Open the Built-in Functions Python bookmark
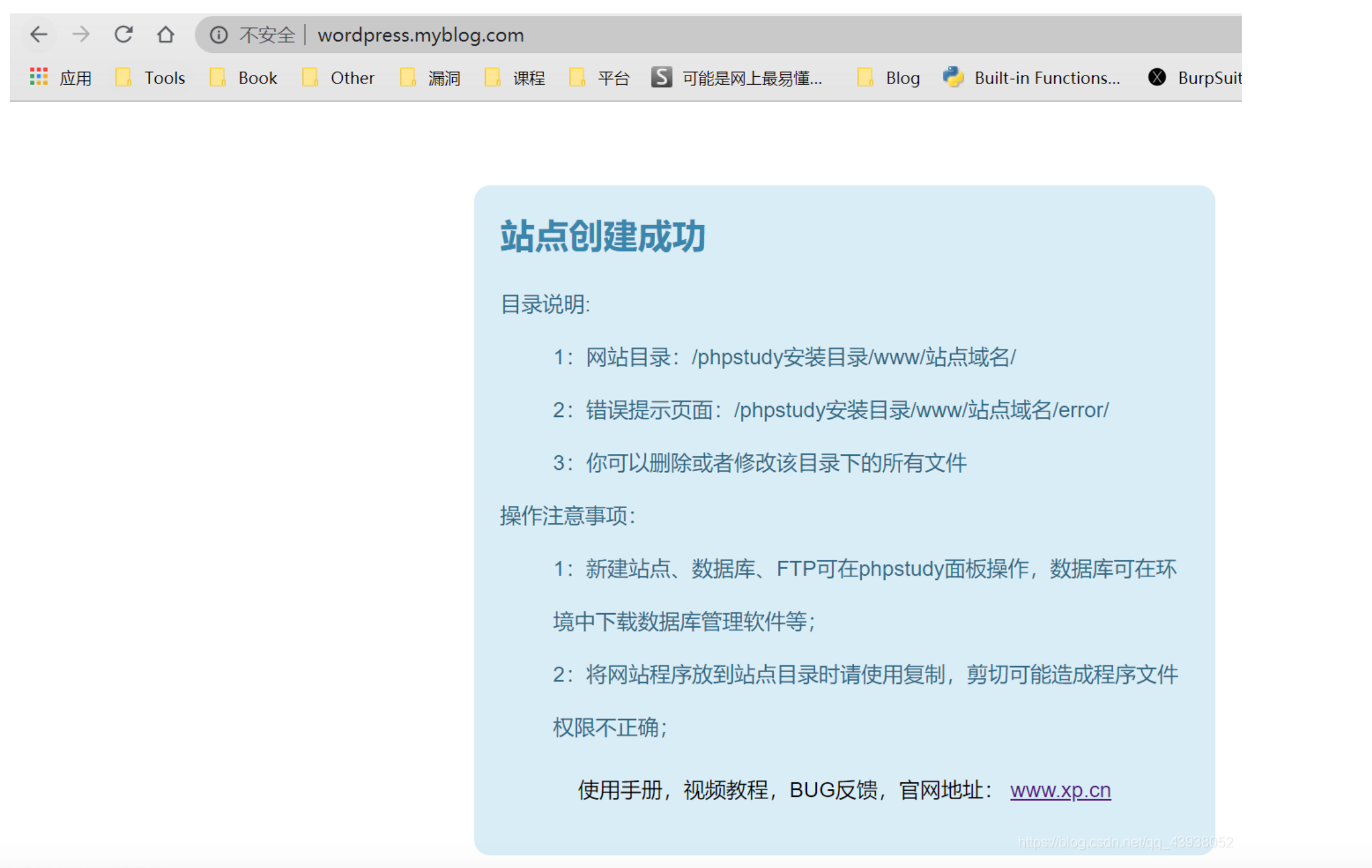This screenshot has height=868, width=1372. coord(1032,78)
